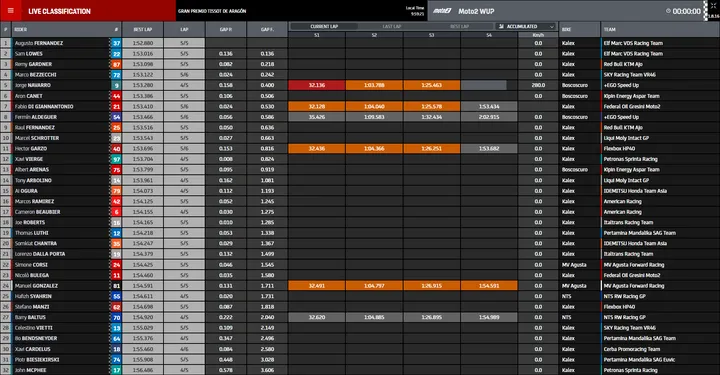Click team Cerba Promoracing Team

pyautogui.click(x=632, y=349)
